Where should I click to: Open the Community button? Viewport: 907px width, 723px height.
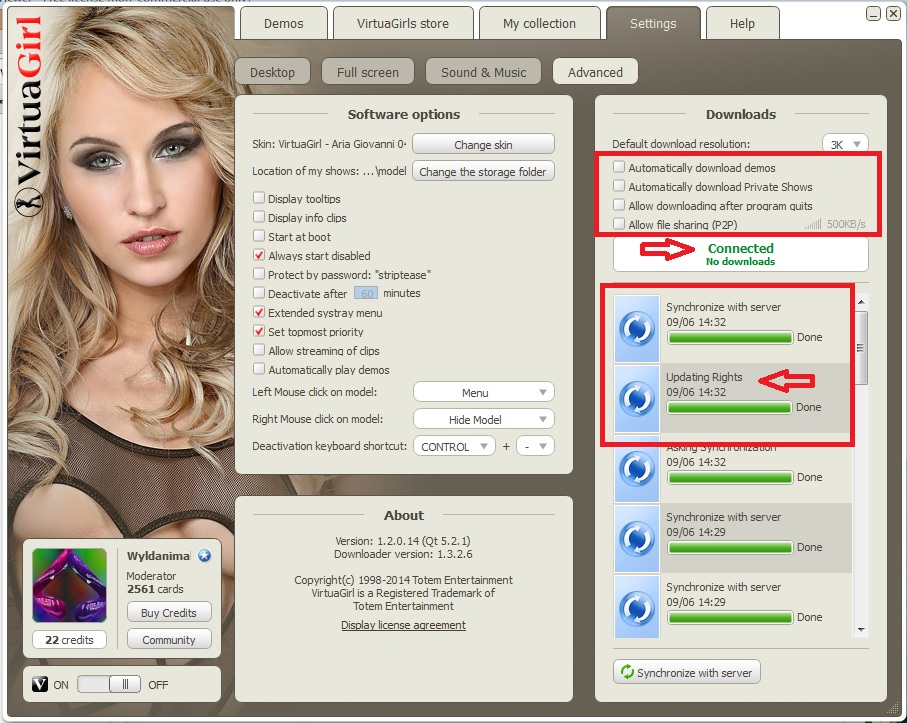[169, 640]
